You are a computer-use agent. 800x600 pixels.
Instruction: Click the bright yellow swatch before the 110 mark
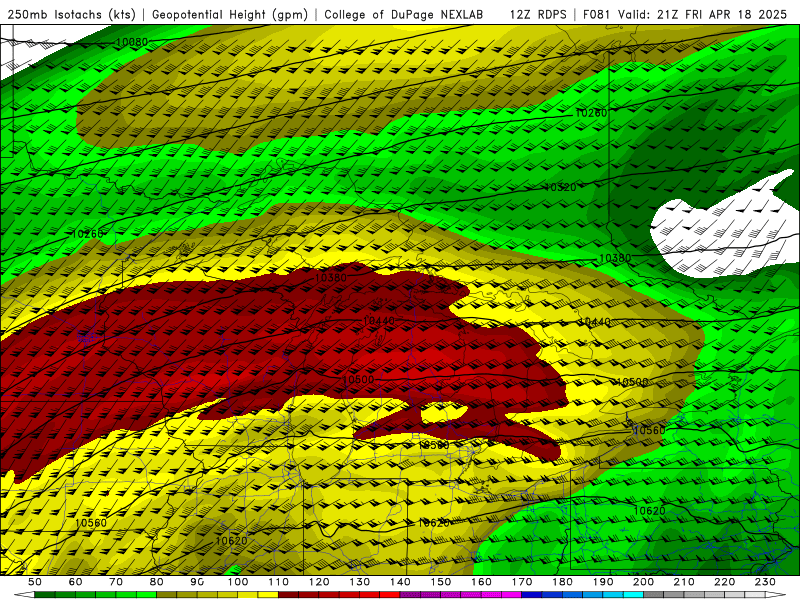[x=268, y=595]
